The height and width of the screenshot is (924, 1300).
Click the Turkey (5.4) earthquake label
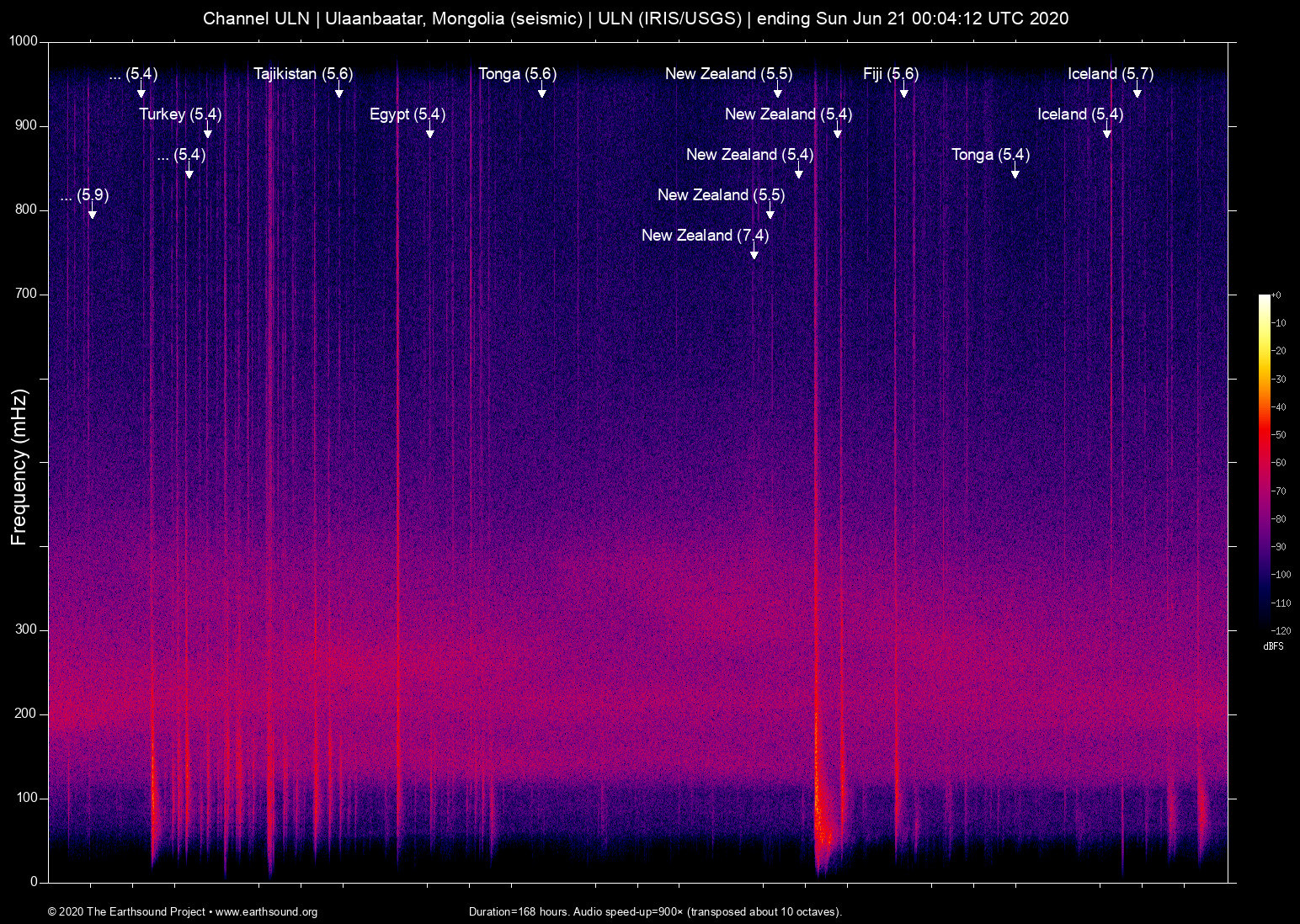tap(181, 114)
